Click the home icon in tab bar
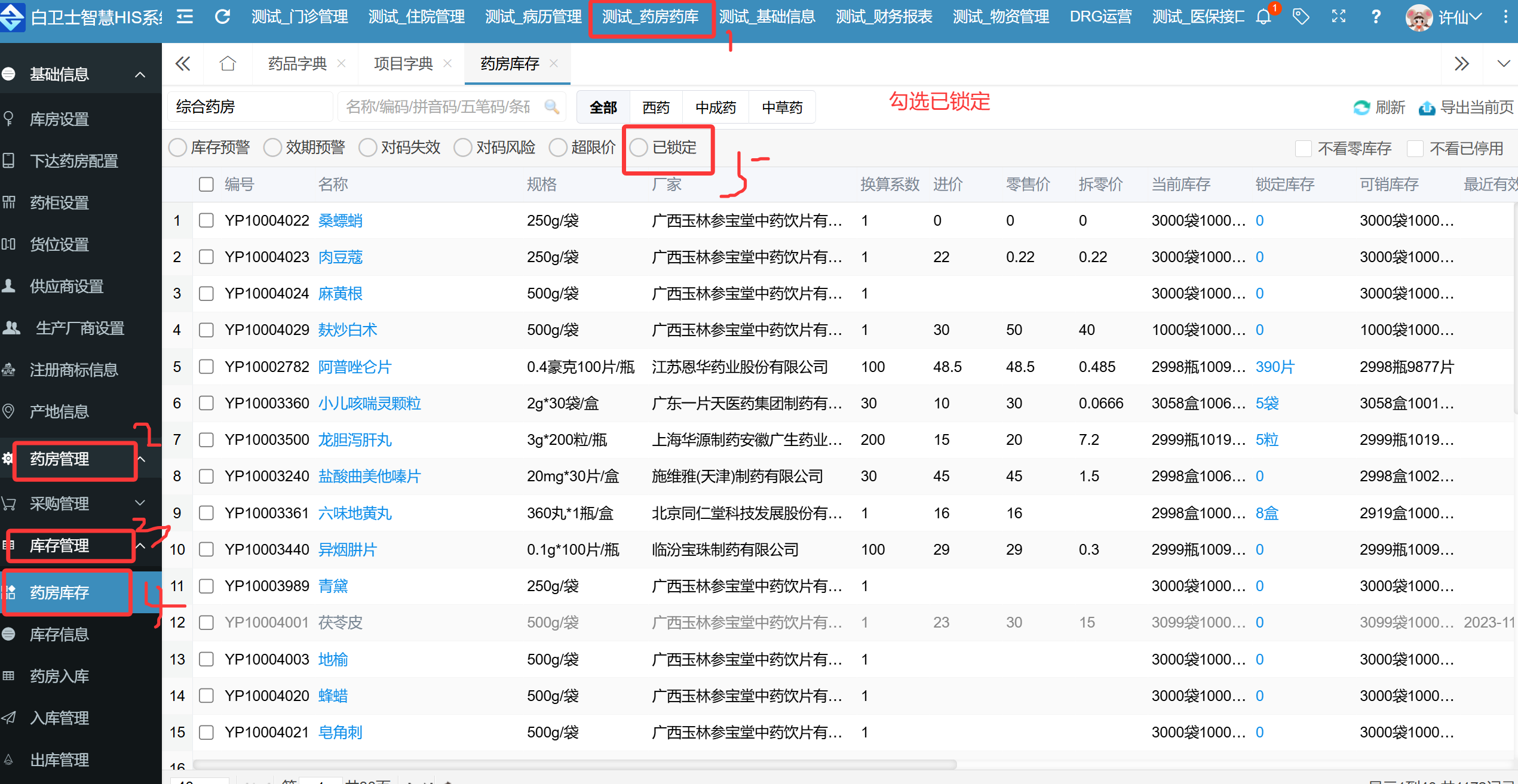The height and width of the screenshot is (784, 1518). (228, 63)
